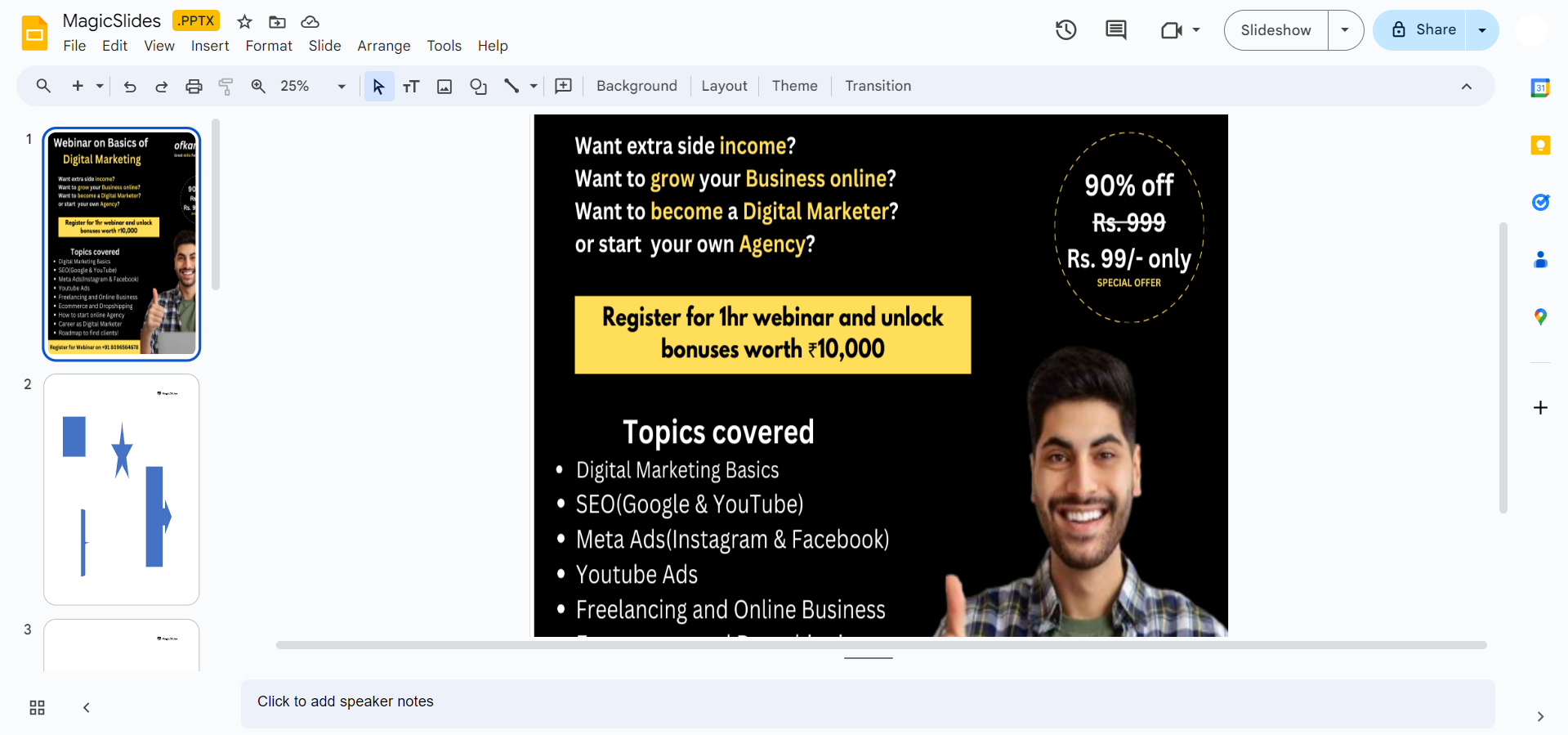Select slide 2 thumbnail

(122, 489)
